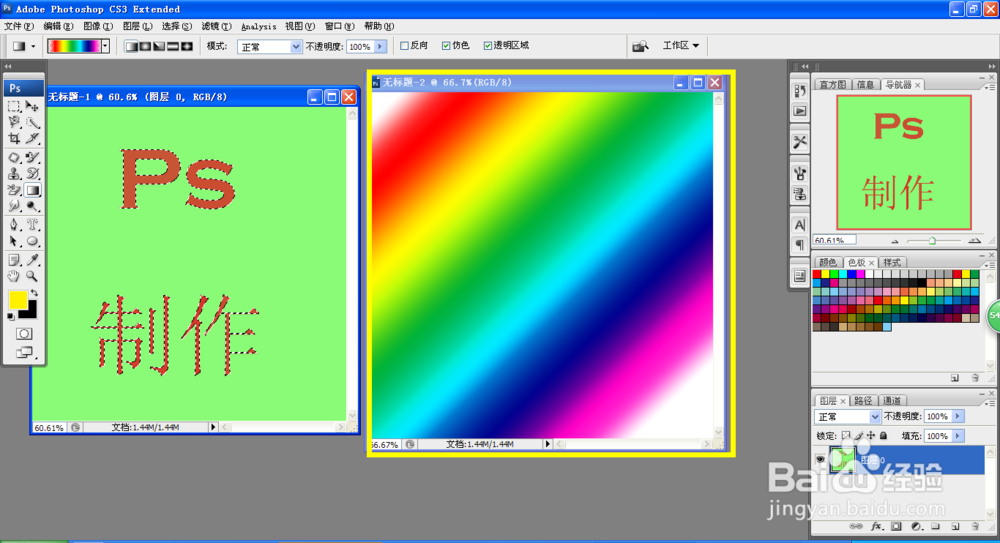The height and width of the screenshot is (543, 1000).
Task: Select the Type tool
Action: click(x=32, y=225)
